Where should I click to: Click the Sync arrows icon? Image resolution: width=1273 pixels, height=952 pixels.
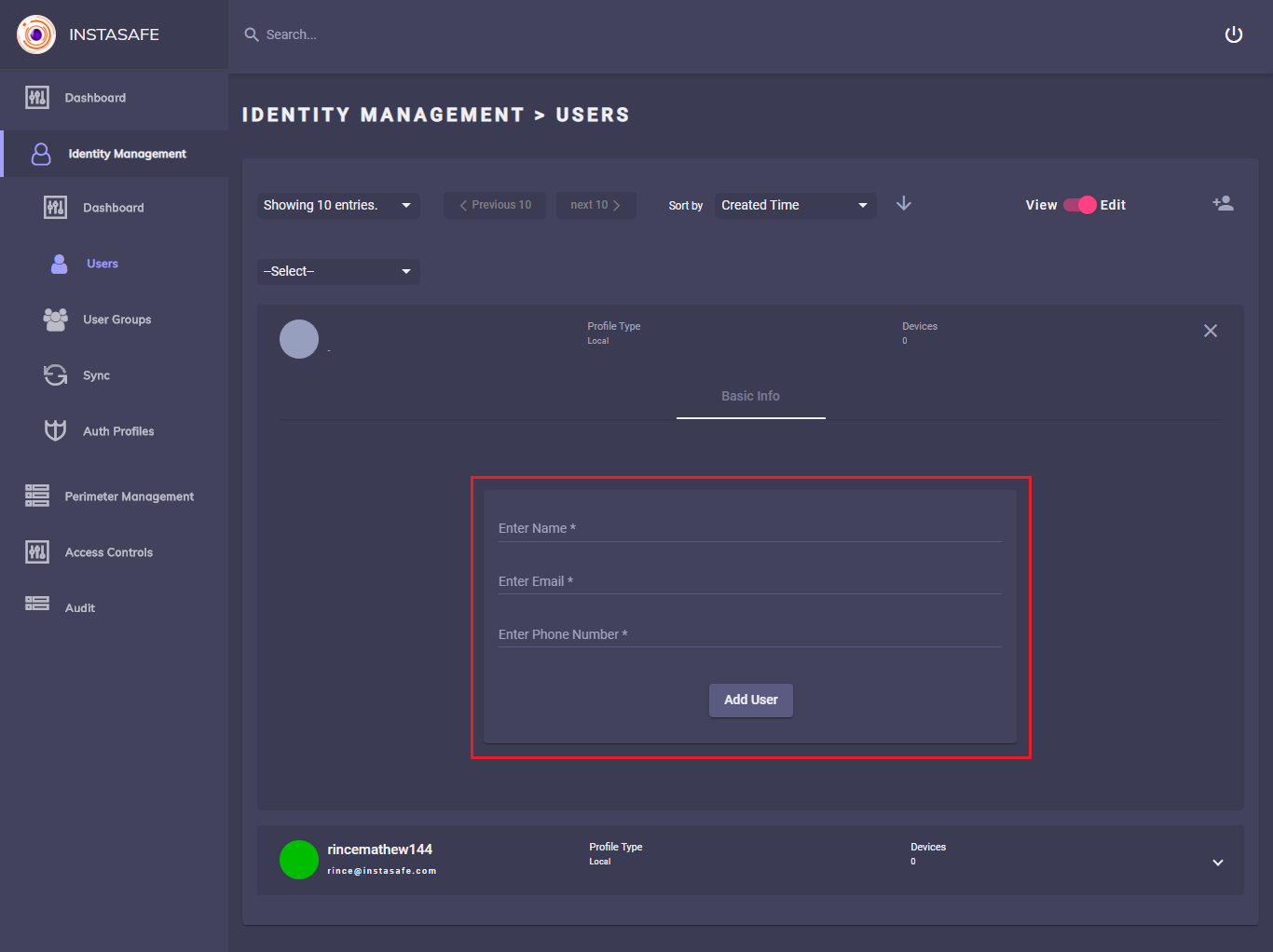56,375
